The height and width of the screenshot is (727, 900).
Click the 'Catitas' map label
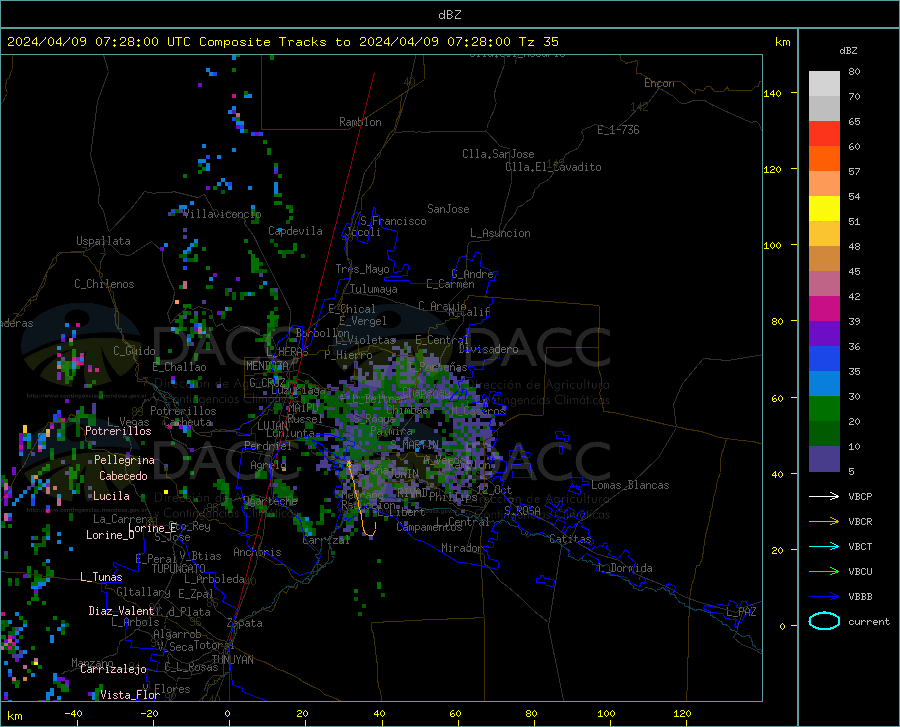571,539
